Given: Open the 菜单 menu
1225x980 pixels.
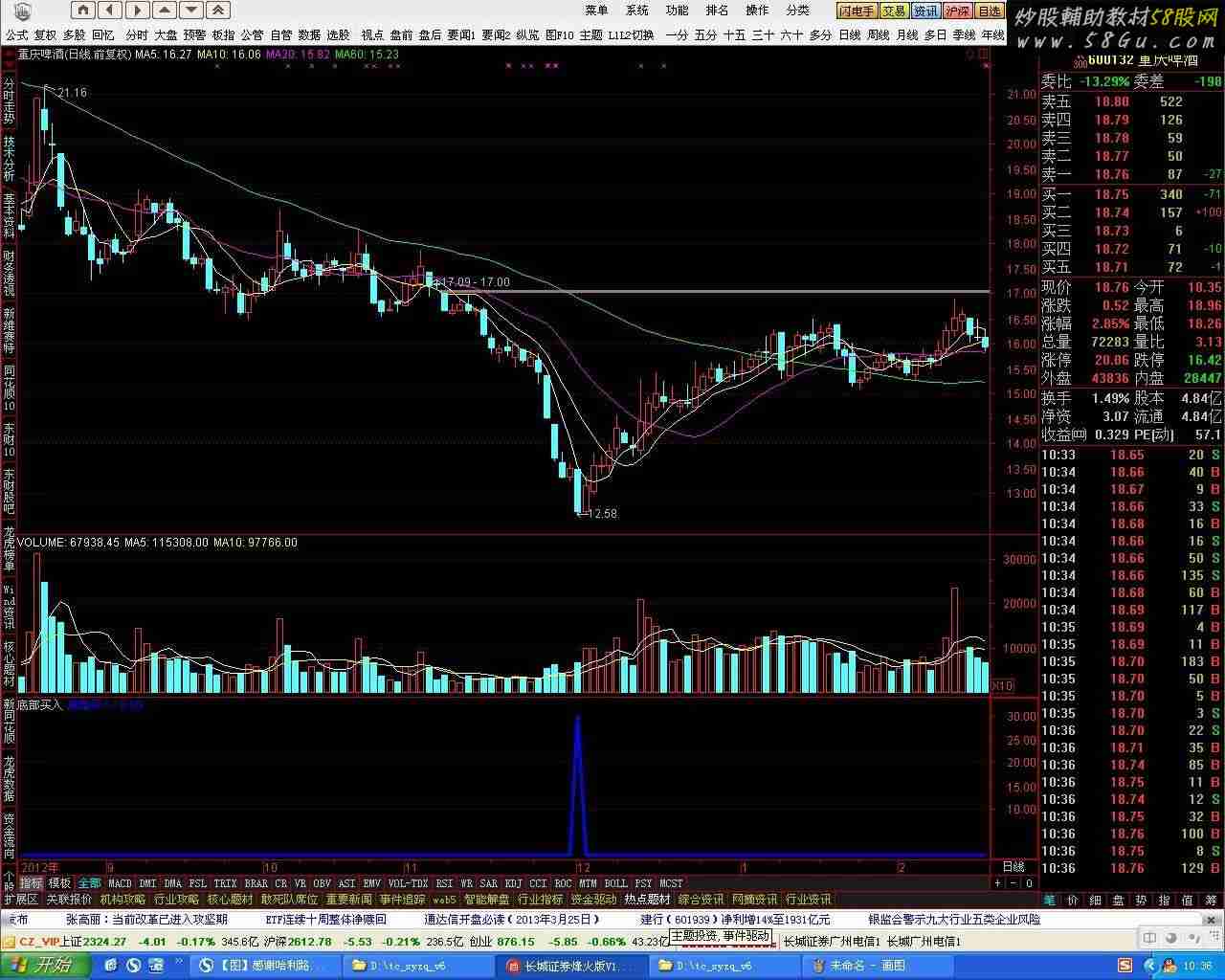Looking at the screenshot, I should pos(596,11).
